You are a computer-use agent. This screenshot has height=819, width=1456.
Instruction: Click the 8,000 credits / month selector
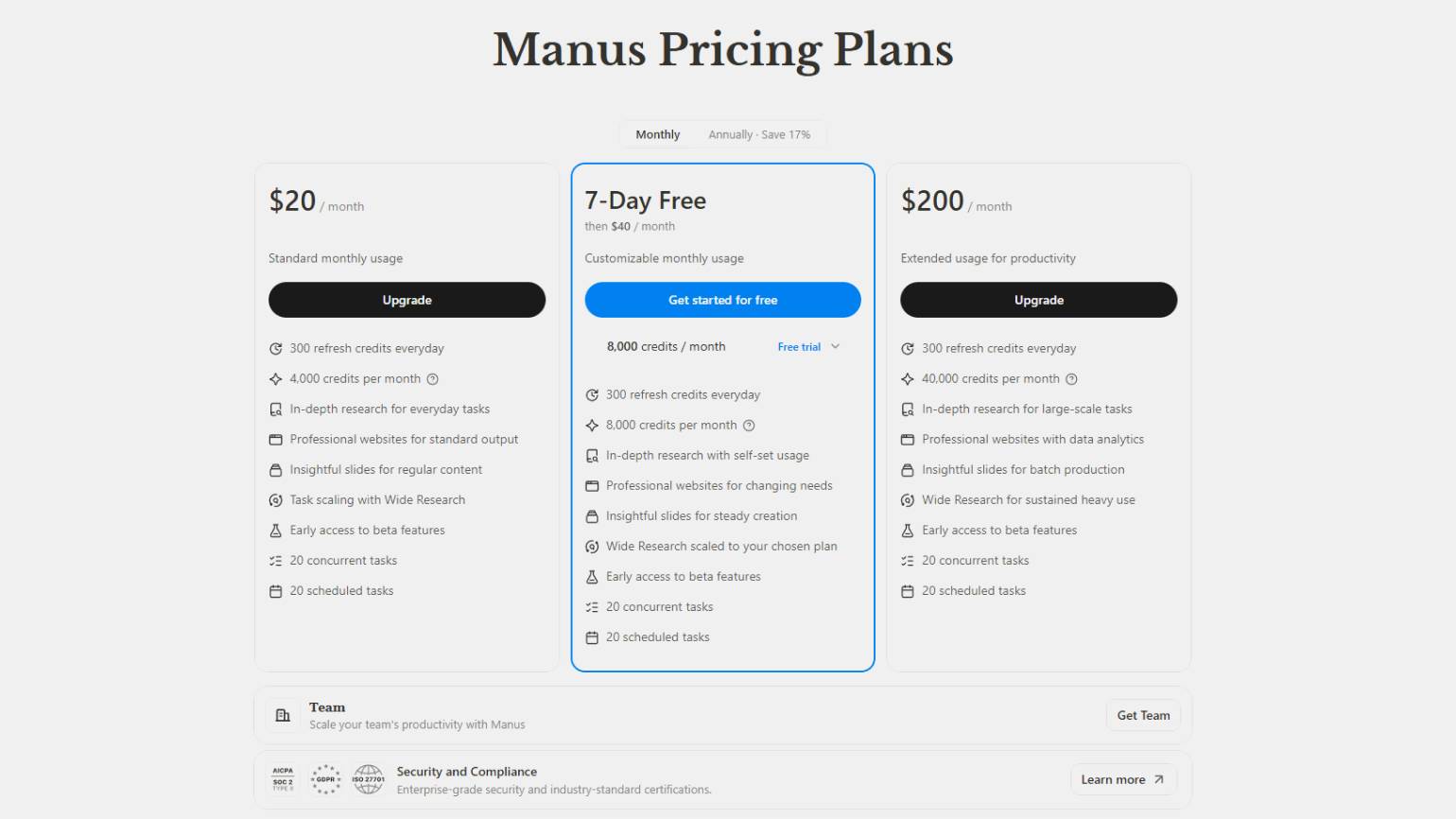pos(667,347)
